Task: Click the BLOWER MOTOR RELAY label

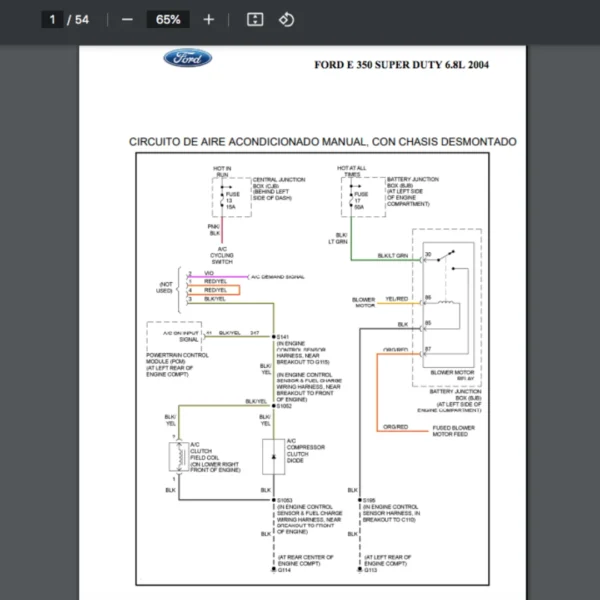Action: tap(452, 375)
